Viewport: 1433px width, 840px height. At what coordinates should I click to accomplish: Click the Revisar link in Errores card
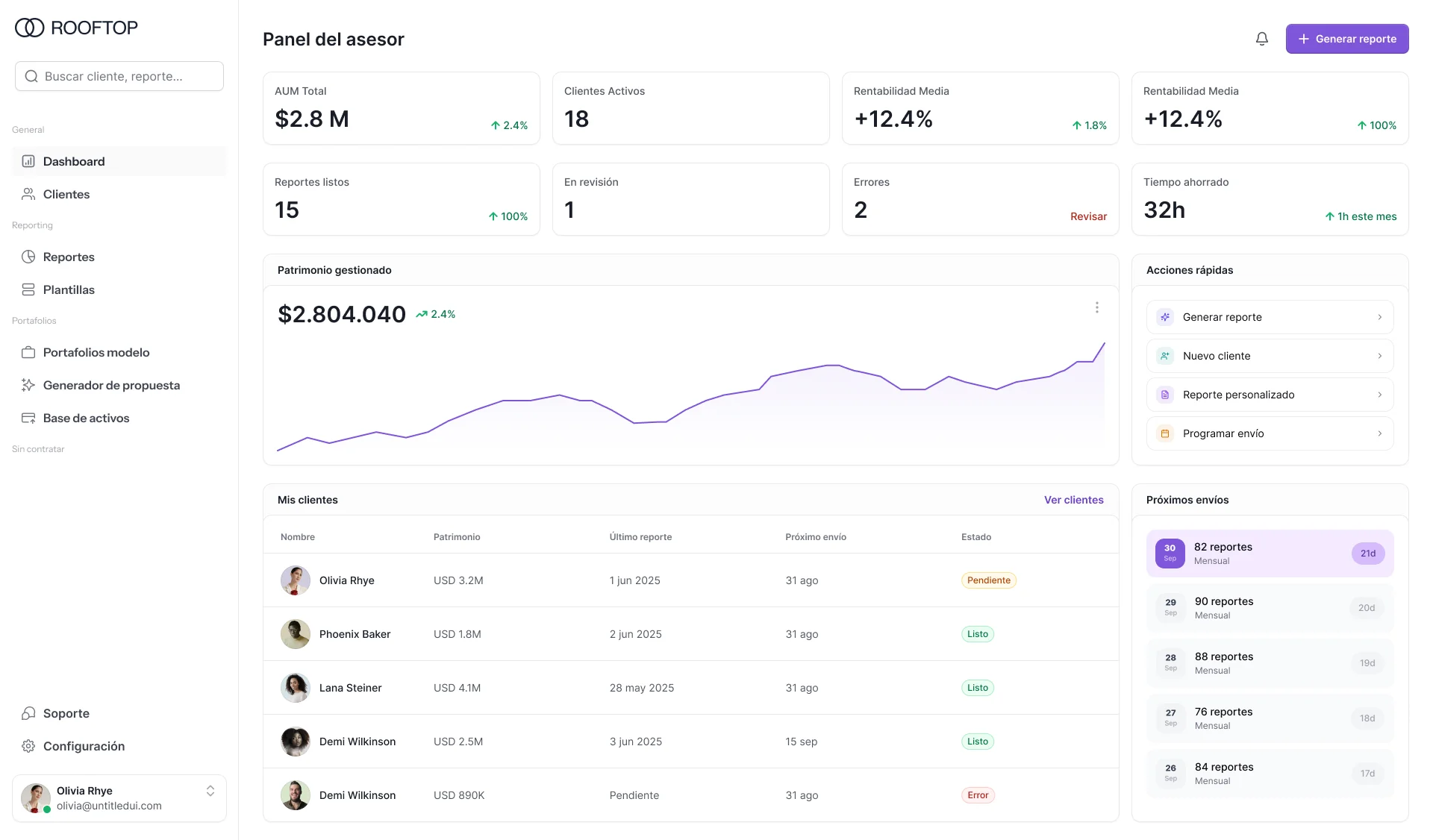[x=1088, y=216]
